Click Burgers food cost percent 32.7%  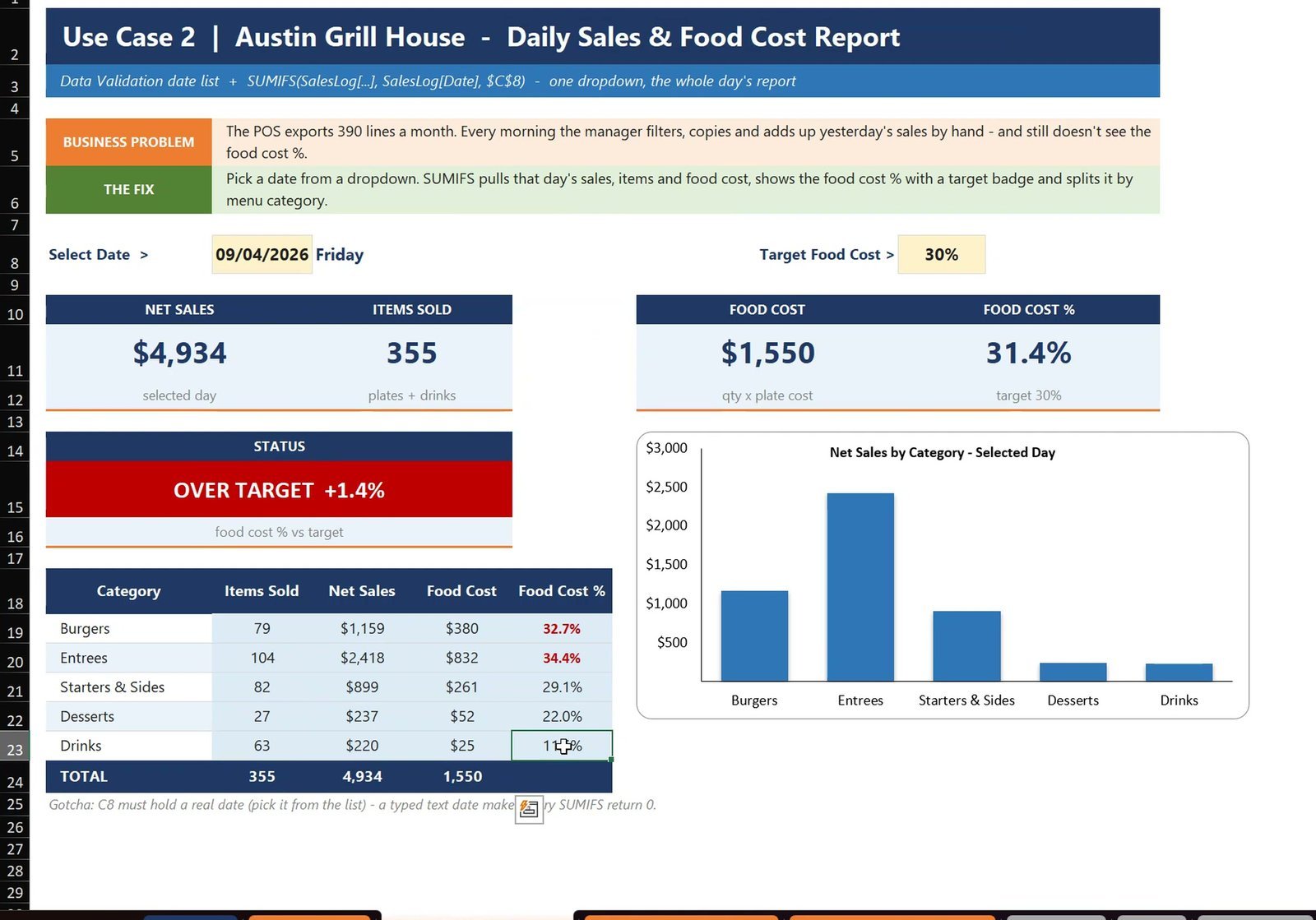tap(562, 629)
